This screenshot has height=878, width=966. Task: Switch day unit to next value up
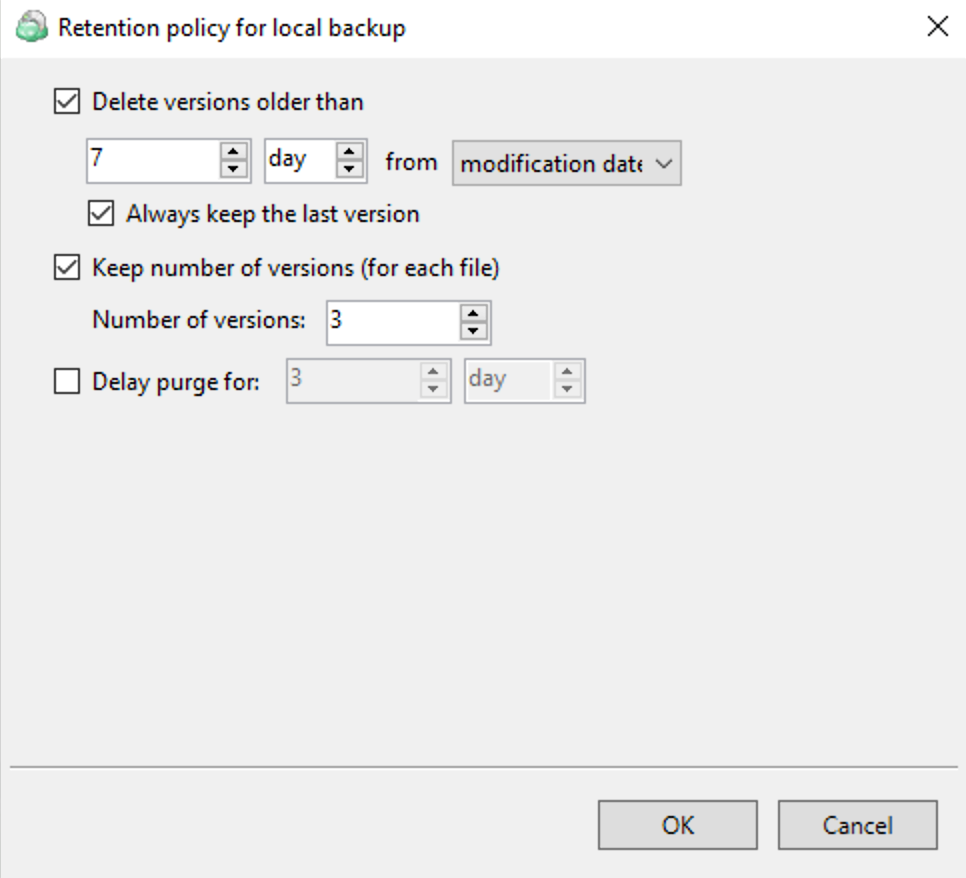pos(349,153)
